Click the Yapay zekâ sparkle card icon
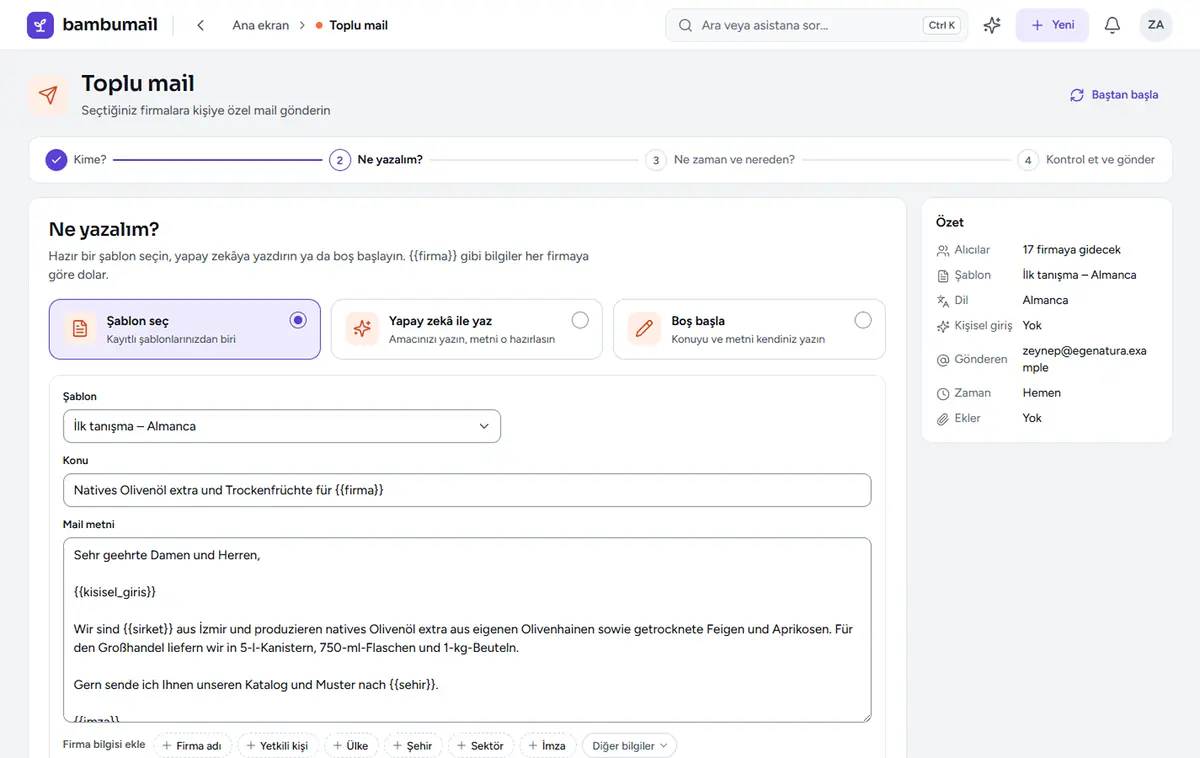This screenshot has height=758, width=1200. click(362, 329)
